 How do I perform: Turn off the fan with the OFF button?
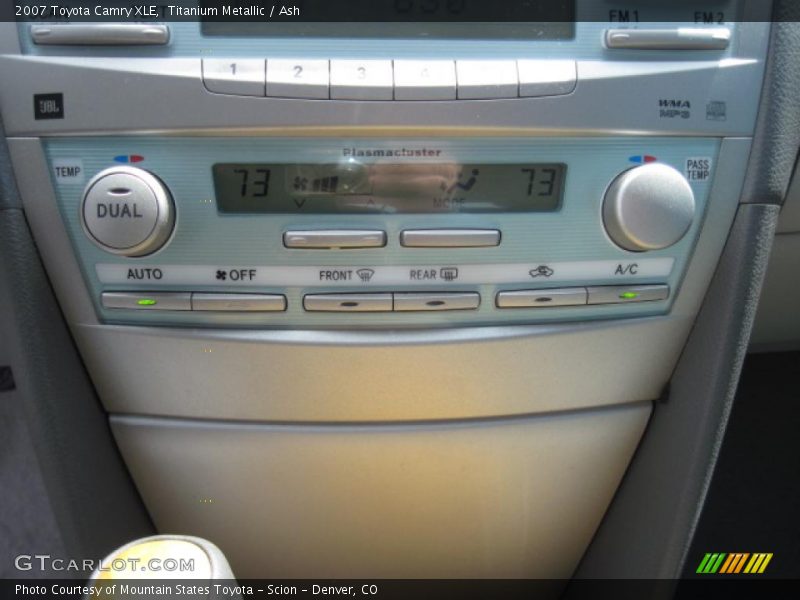pyautogui.click(x=239, y=302)
